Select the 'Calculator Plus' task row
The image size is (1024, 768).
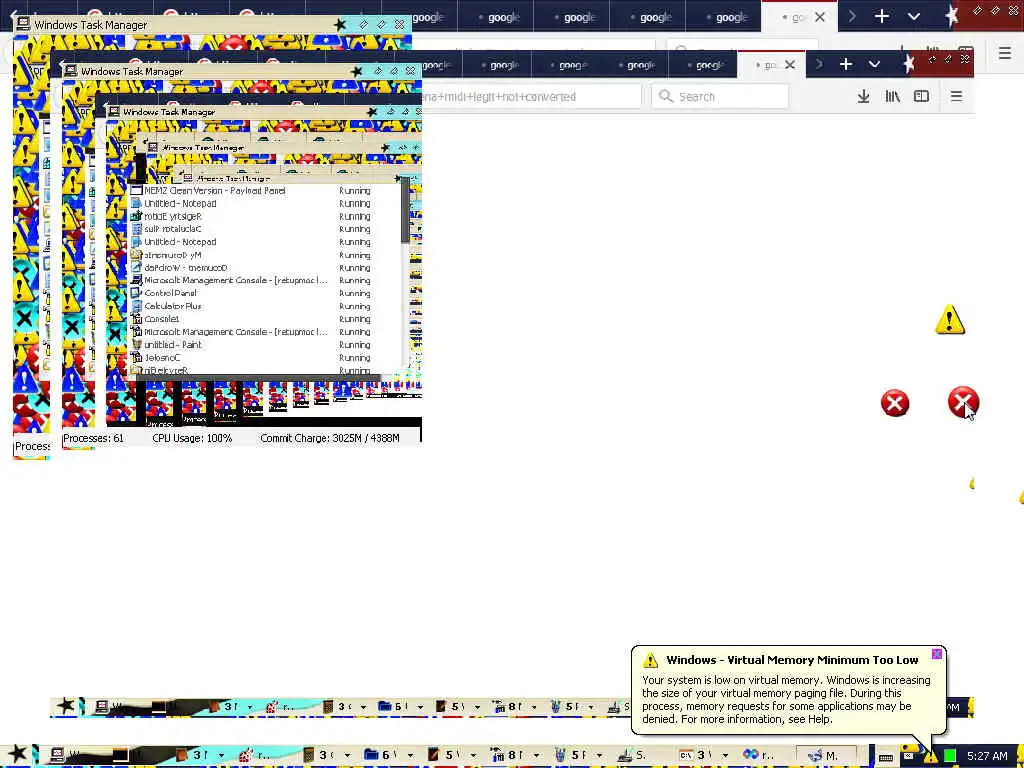click(266, 306)
